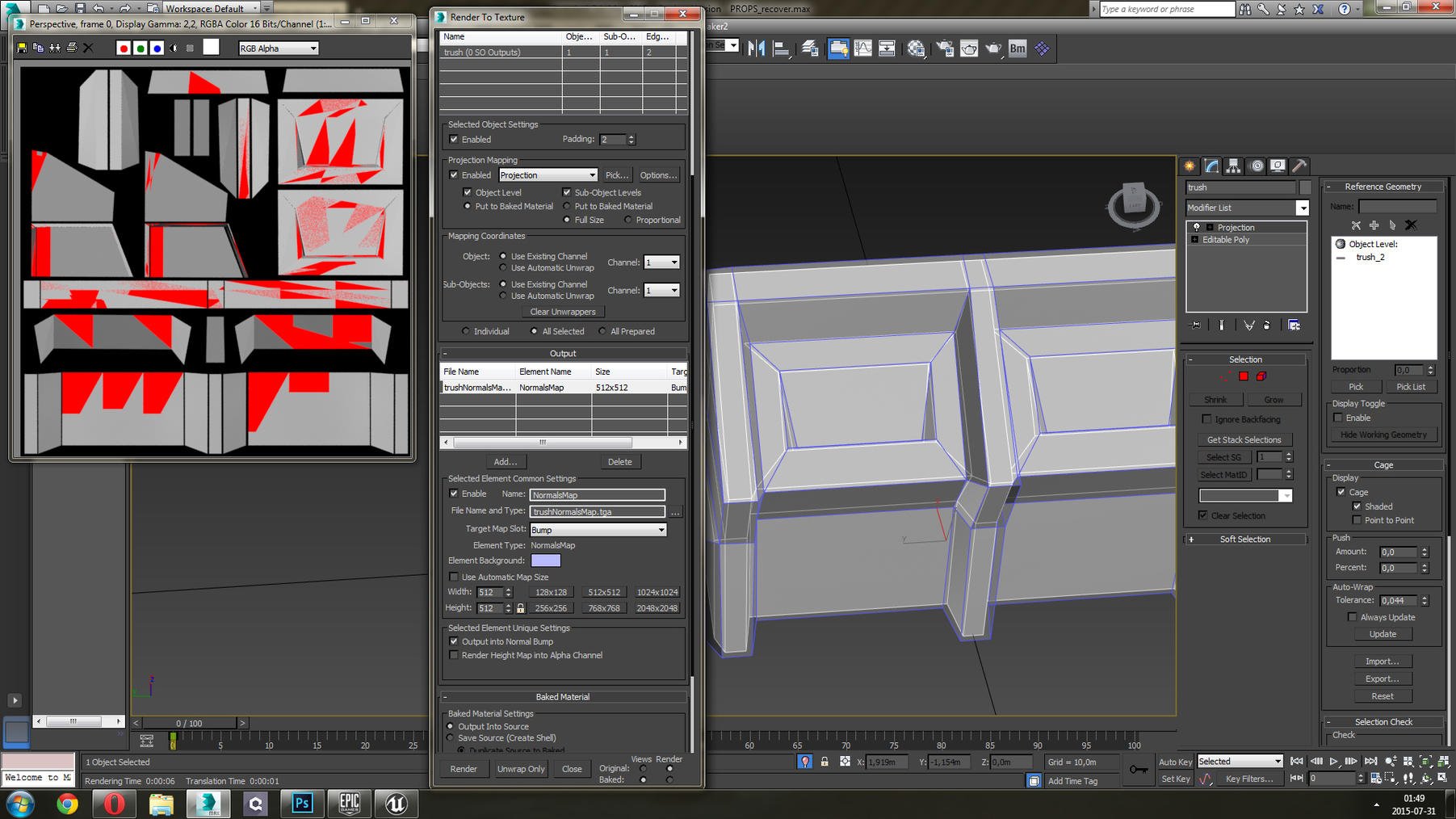Click the Element Background color swatch
The width and height of the screenshot is (1456, 819).
pos(548,561)
